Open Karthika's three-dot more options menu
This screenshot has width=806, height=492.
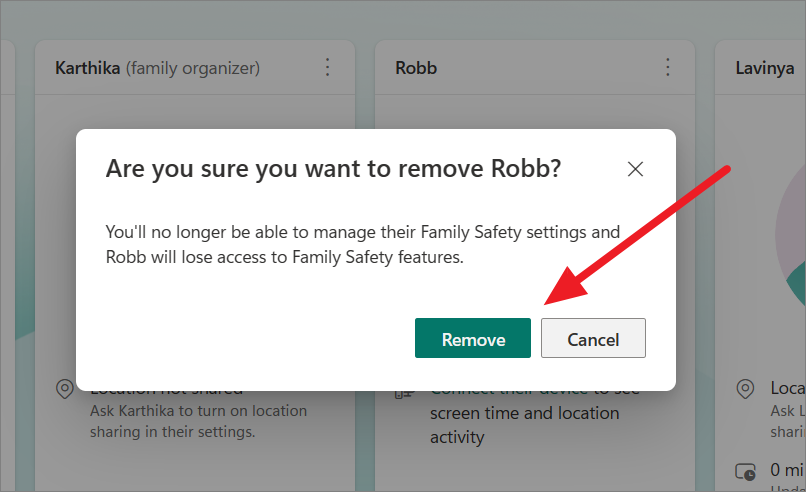[x=327, y=67]
